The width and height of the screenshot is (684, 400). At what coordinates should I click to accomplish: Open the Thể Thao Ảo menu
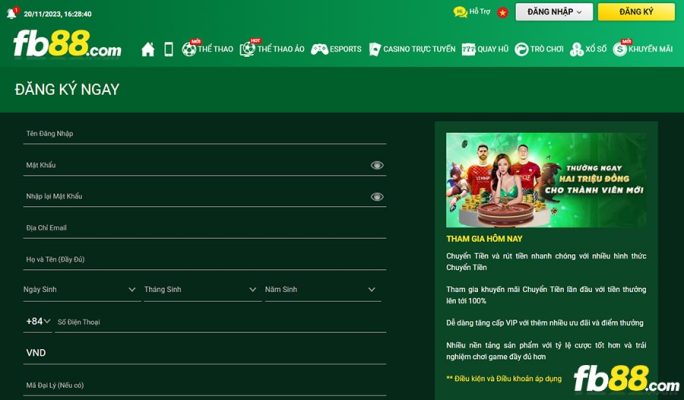pos(280,49)
